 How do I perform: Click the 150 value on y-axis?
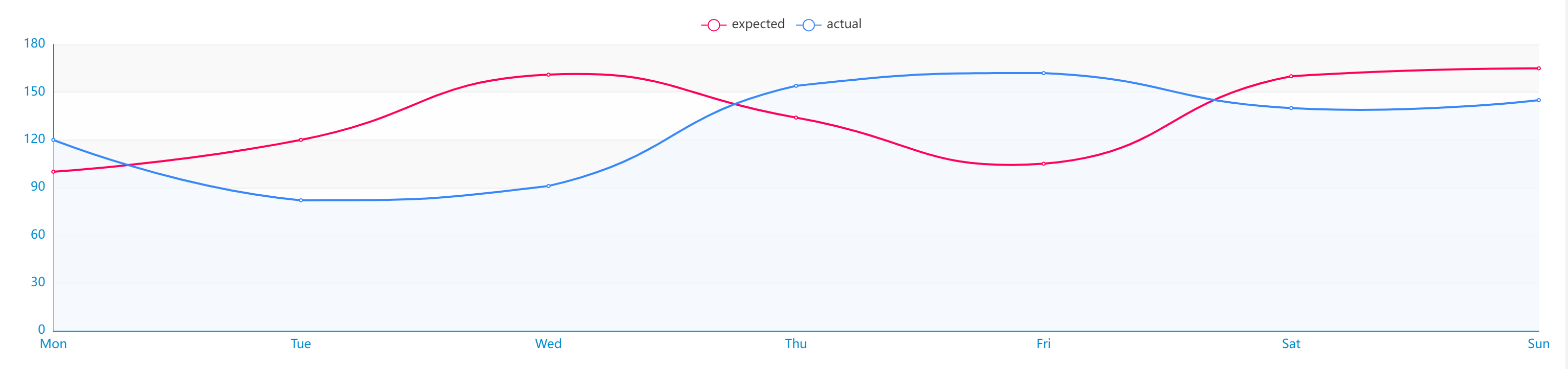35,92
